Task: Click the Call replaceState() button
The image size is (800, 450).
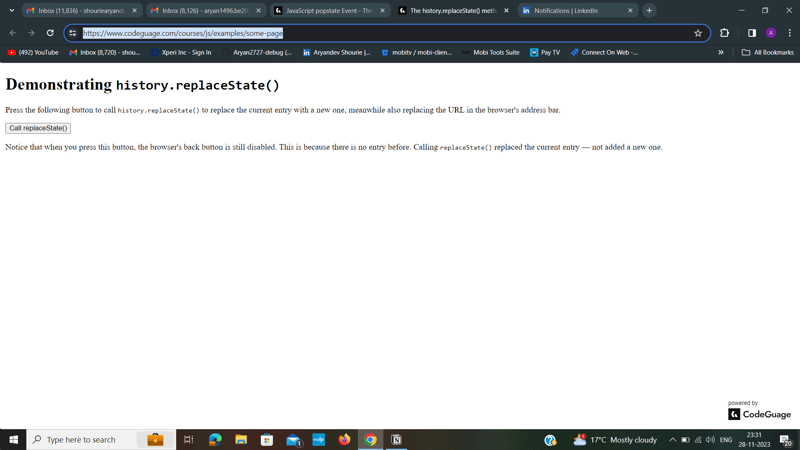Action: click(x=38, y=128)
